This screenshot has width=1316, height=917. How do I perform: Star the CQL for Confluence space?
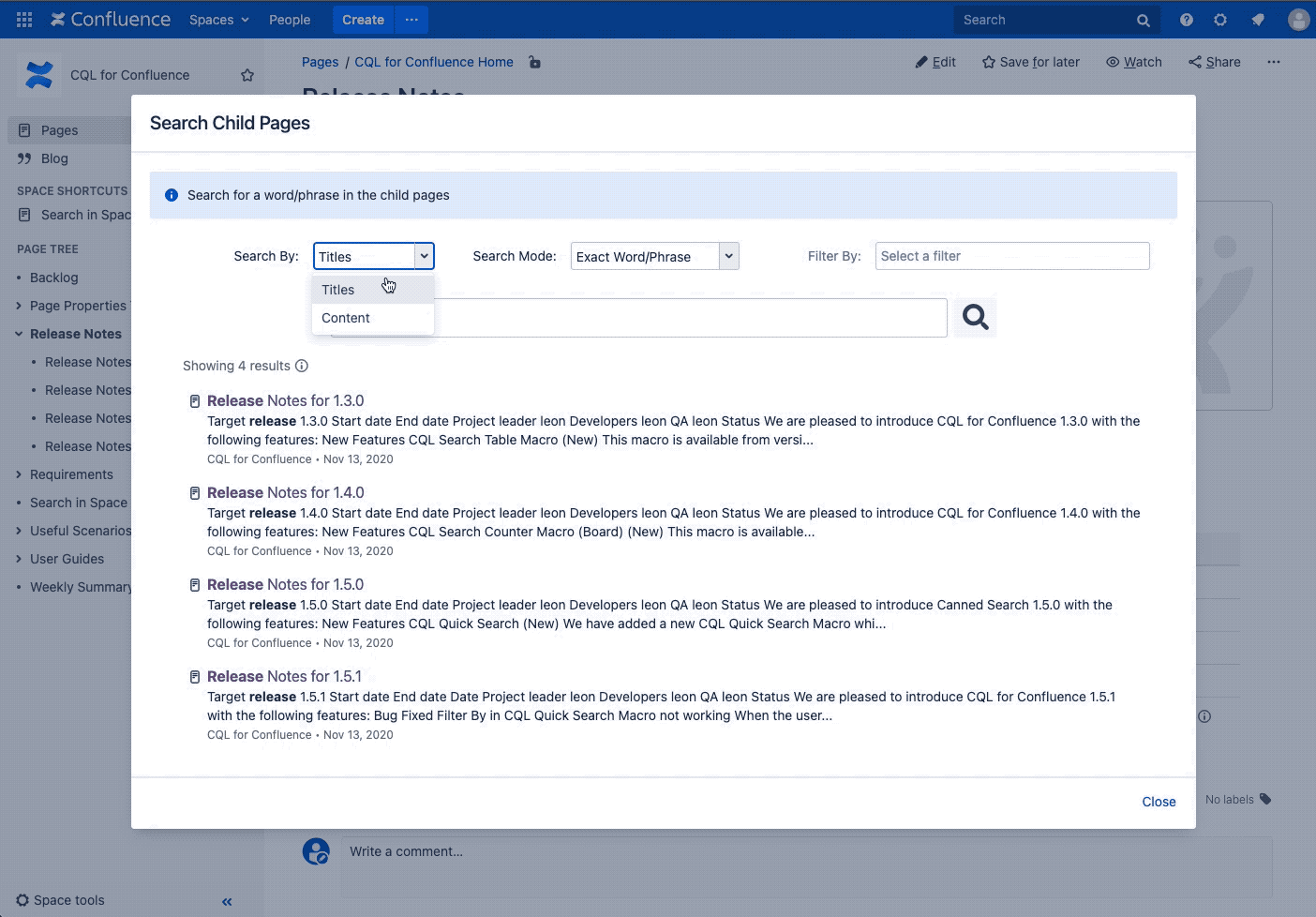(x=247, y=75)
